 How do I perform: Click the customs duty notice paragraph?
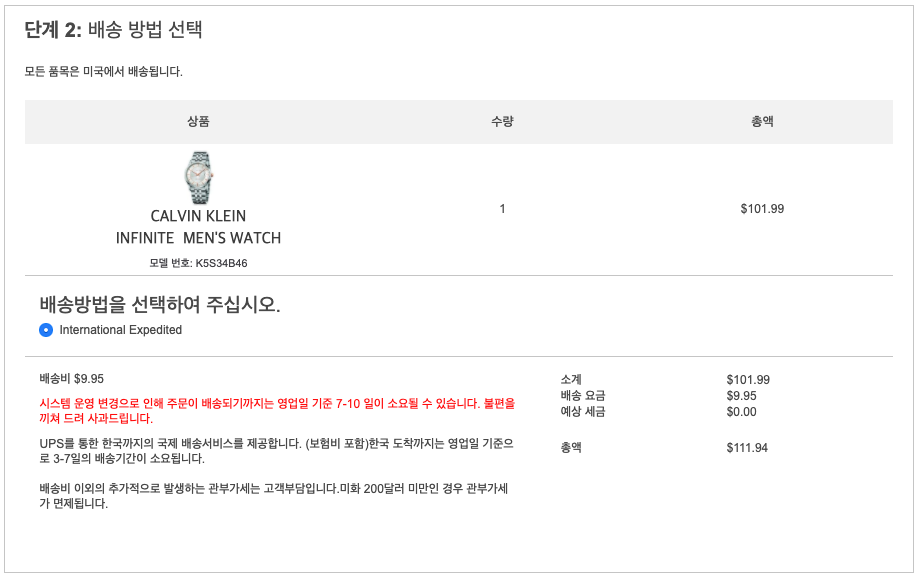tap(274, 495)
